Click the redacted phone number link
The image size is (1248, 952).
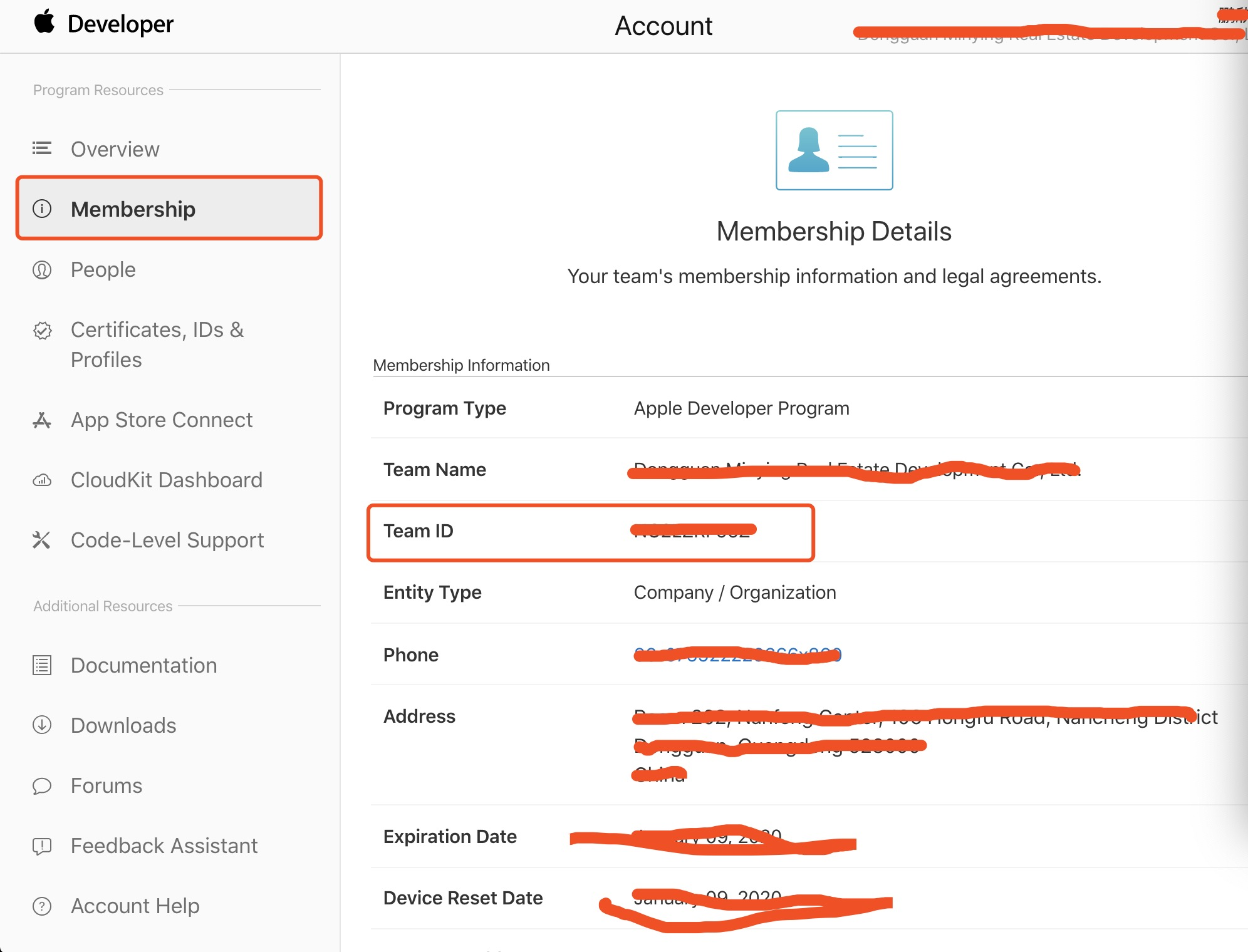pos(737,655)
